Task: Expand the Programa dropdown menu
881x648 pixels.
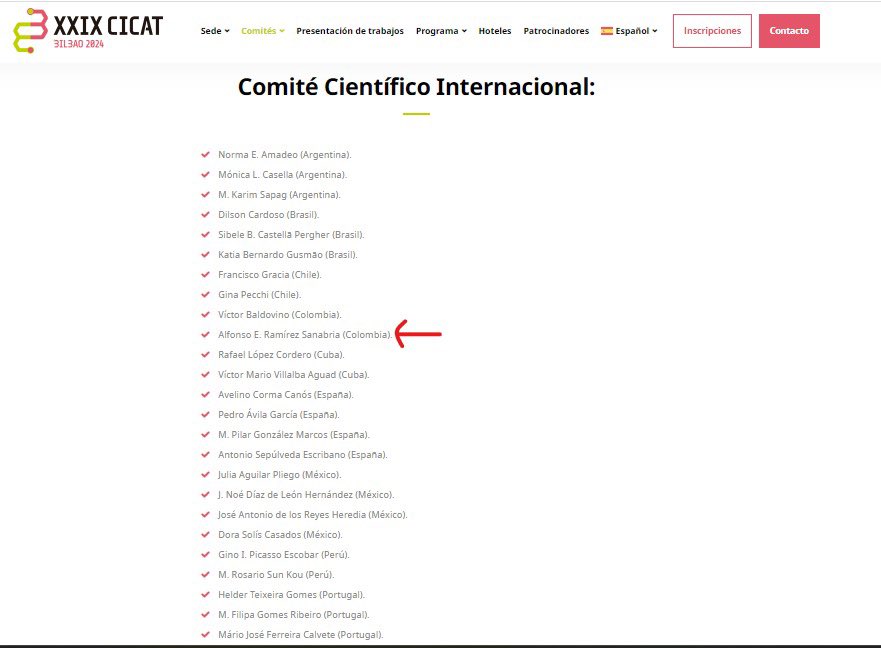Action: click(441, 31)
